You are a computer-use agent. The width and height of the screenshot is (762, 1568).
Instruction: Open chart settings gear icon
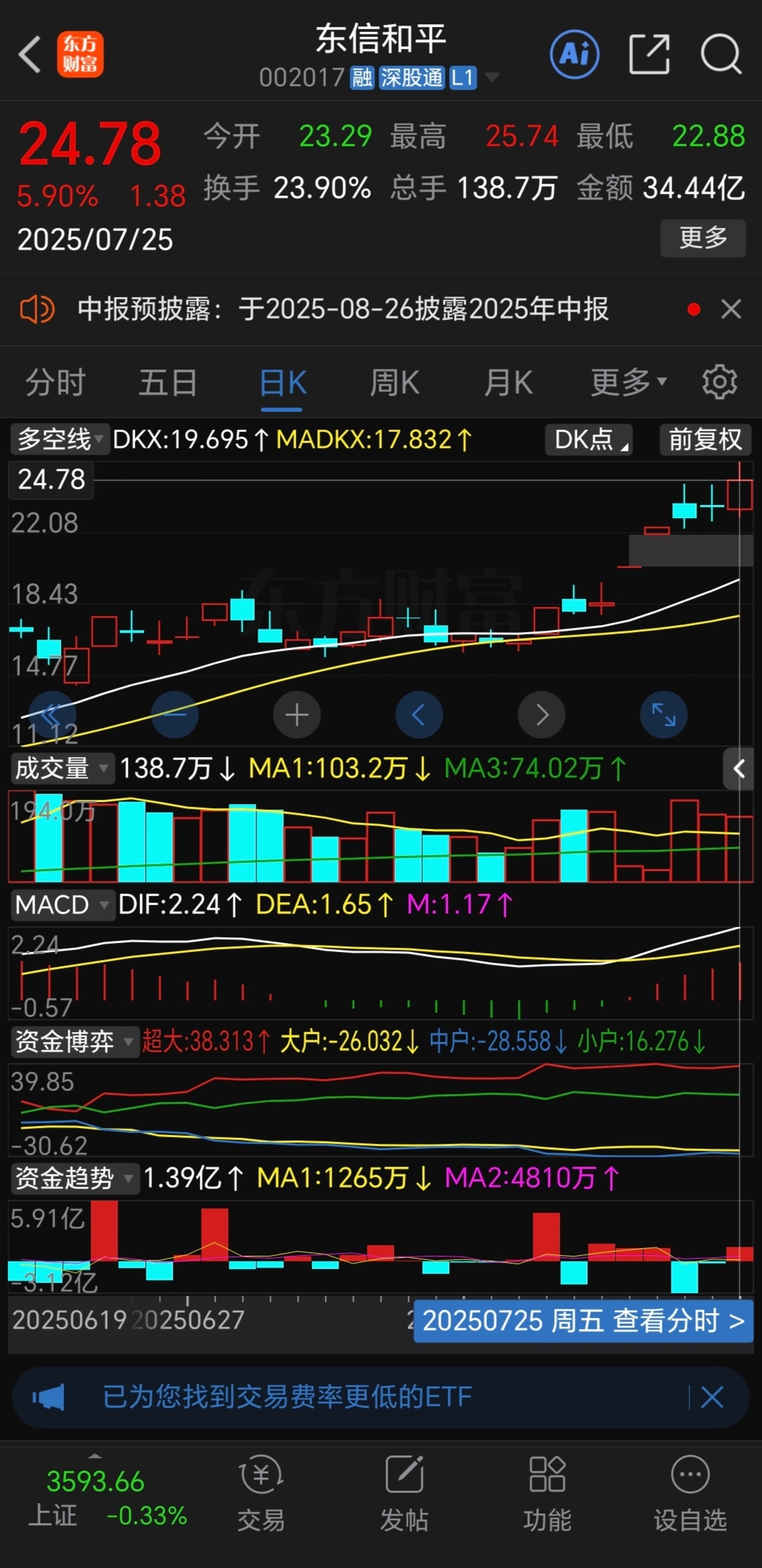pos(720,382)
